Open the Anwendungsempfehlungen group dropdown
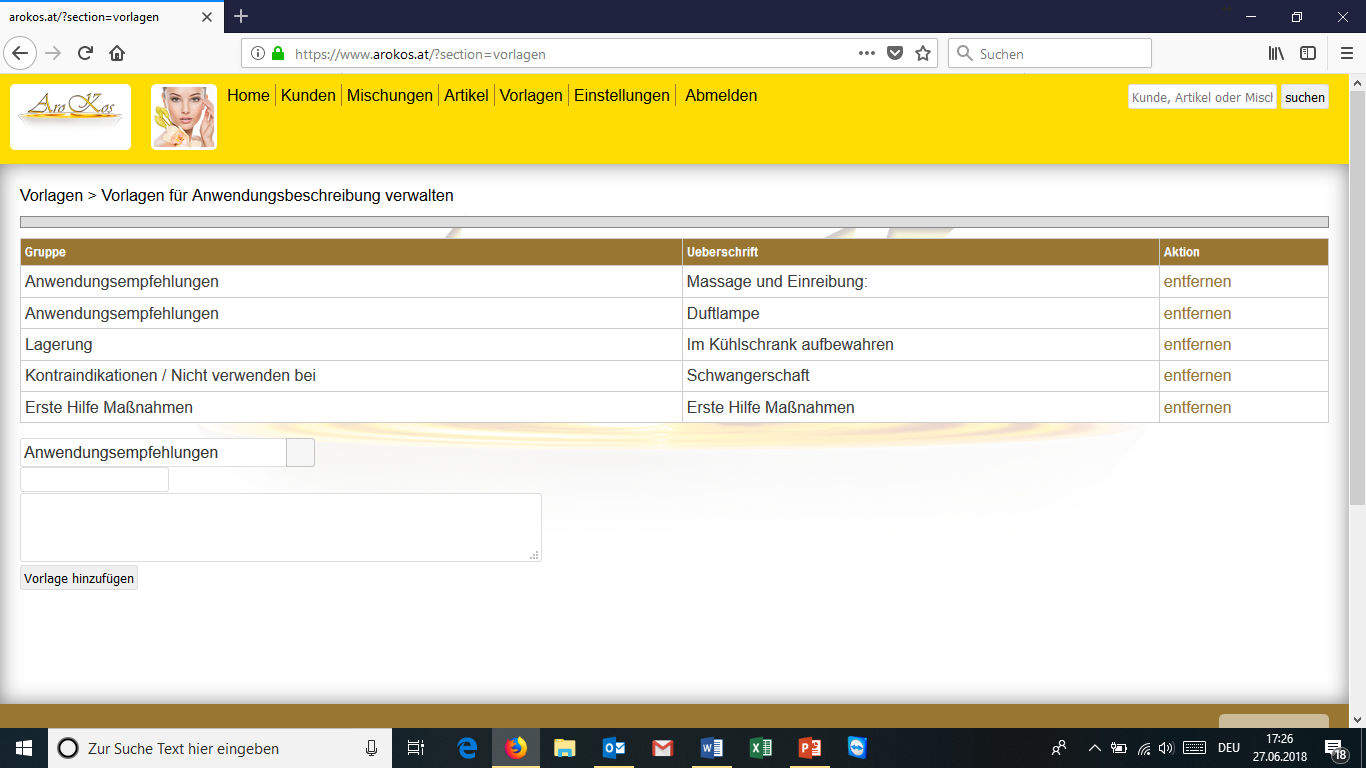The height and width of the screenshot is (768, 1366). coord(167,452)
